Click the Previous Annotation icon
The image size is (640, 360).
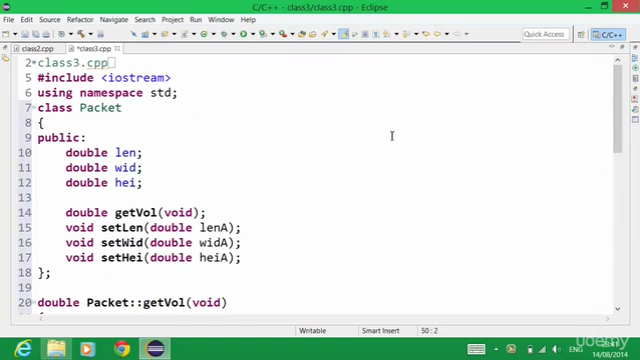(406, 34)
